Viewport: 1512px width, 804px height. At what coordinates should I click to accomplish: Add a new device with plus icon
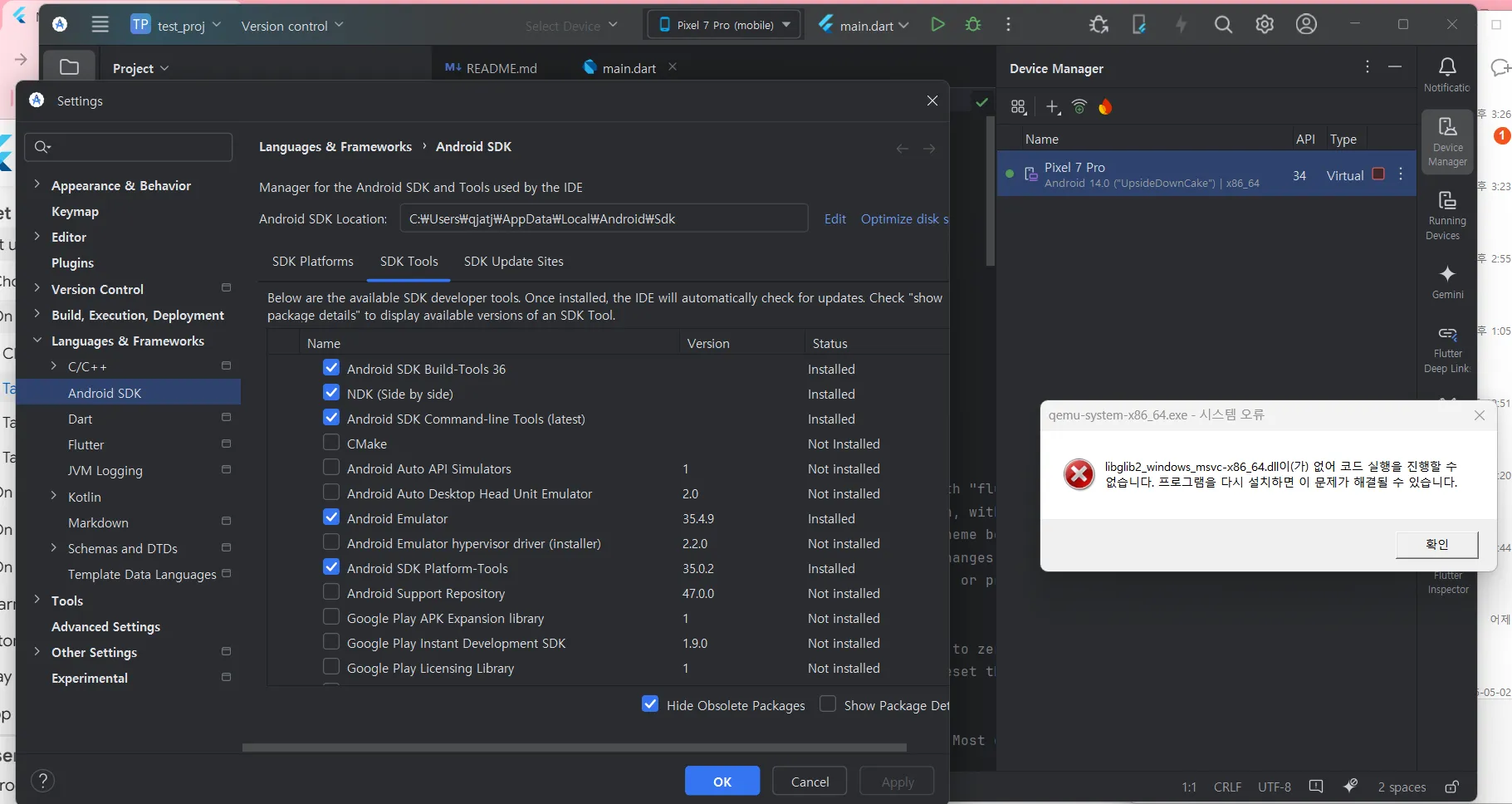(x=1053, y=107)
